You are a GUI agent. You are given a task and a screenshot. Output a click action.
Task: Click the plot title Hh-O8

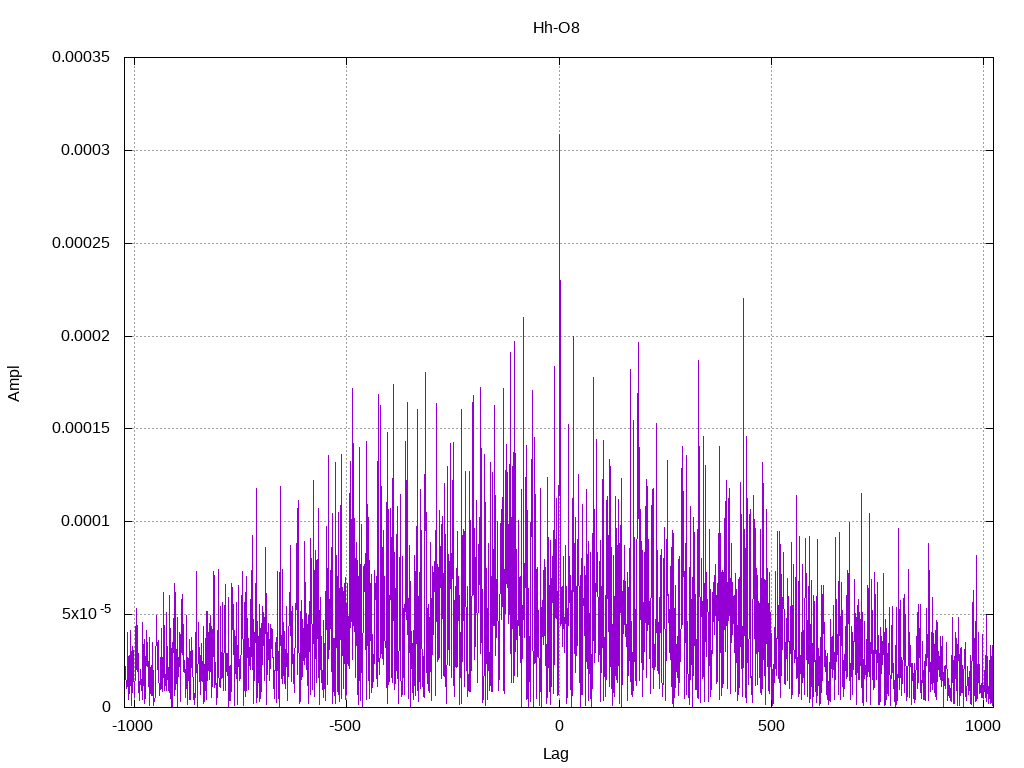(x=556, y=28)
